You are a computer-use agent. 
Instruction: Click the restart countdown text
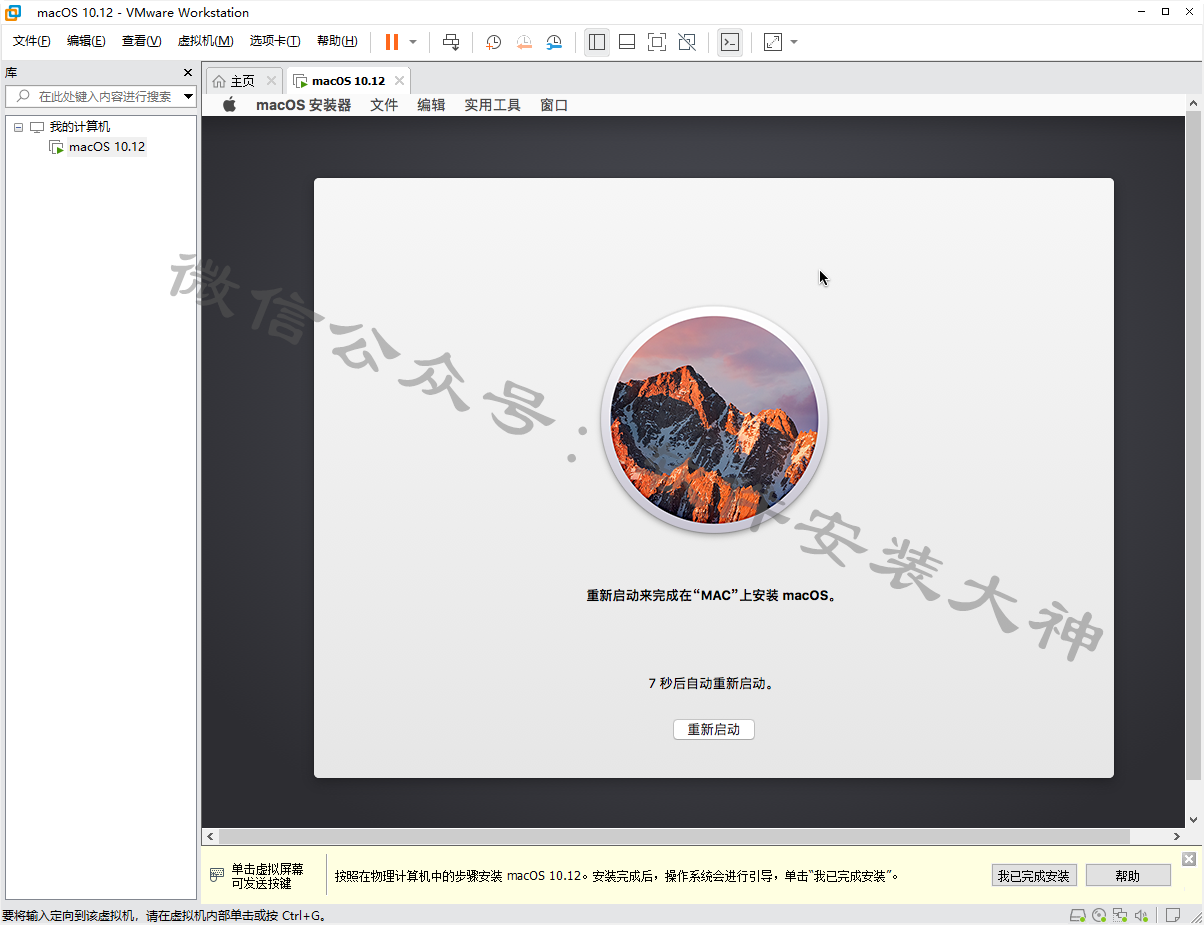[x=714, y=684]
